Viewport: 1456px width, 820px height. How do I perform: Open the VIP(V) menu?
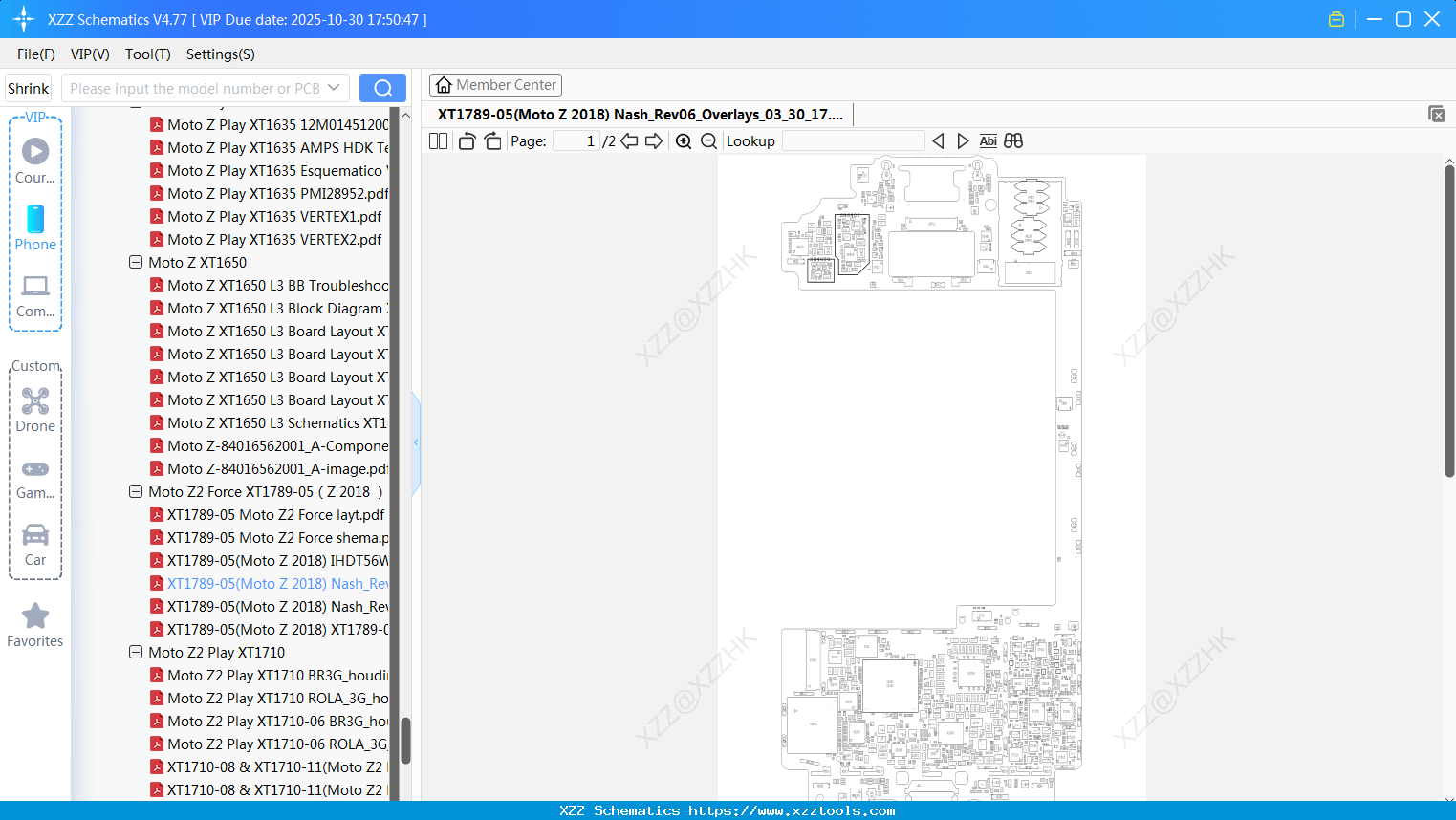click(90, 54)
